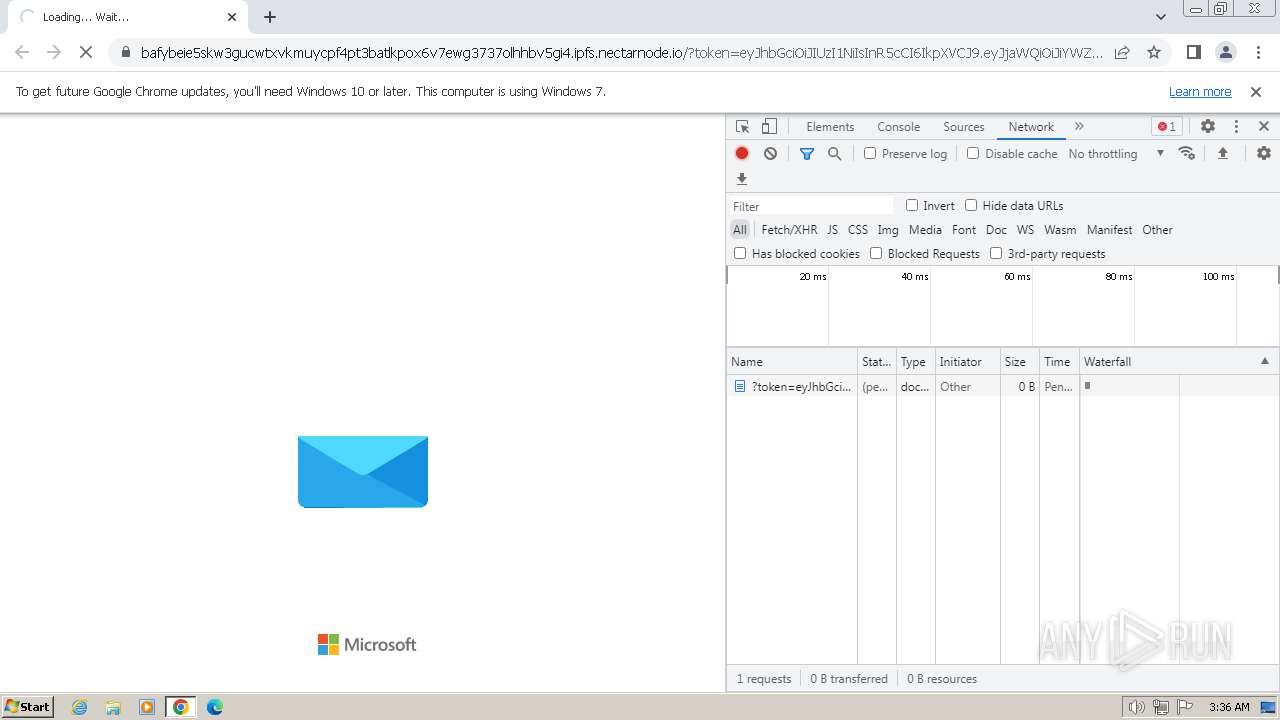Filter requests by Wasm type
1280x720 pixels.
[x=1060, y=230]
